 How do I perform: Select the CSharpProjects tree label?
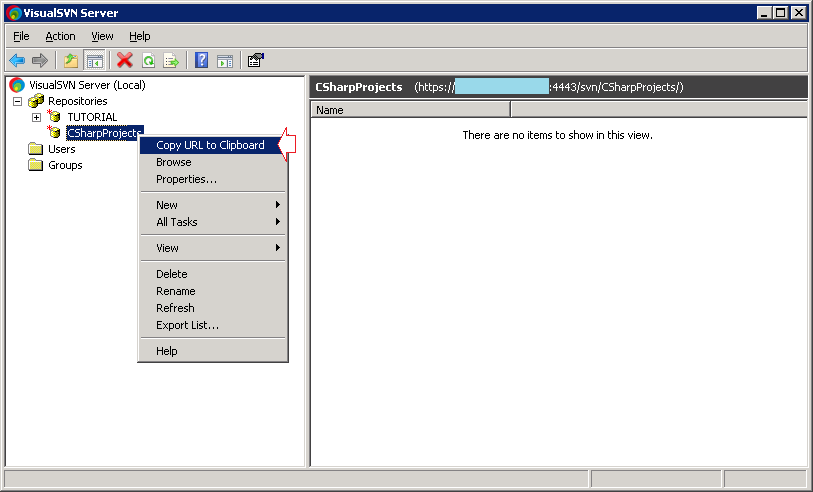105,133
